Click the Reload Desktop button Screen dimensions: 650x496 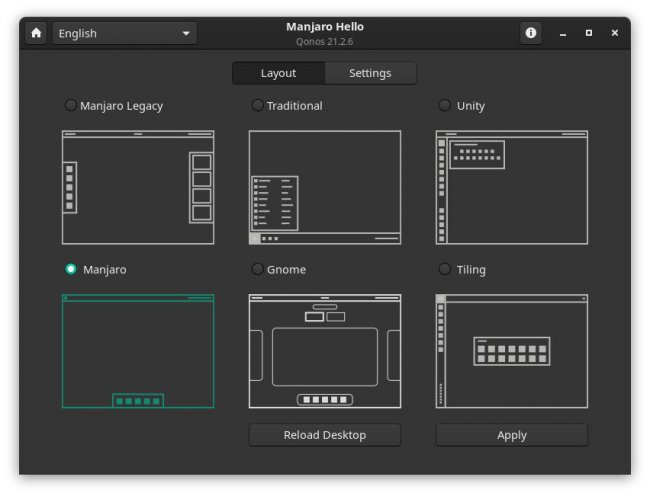tap(325, 435)
